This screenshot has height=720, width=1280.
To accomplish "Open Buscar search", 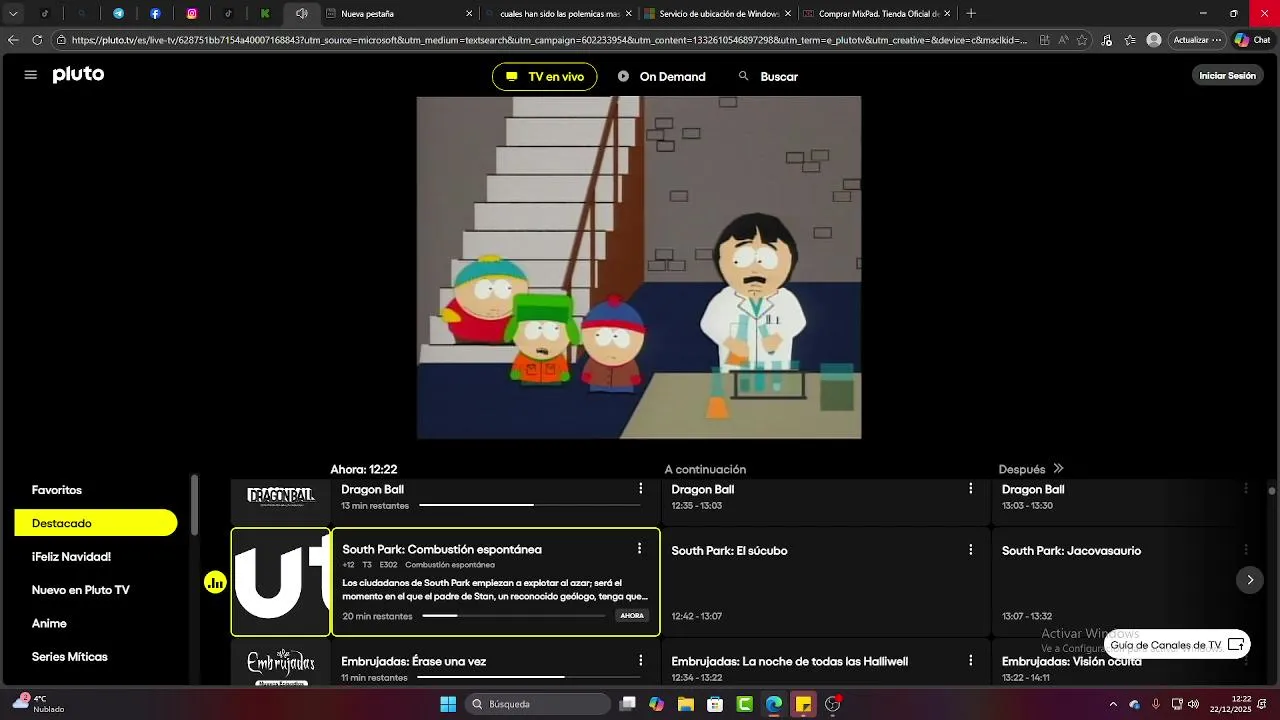I will (x=768, y=77).
